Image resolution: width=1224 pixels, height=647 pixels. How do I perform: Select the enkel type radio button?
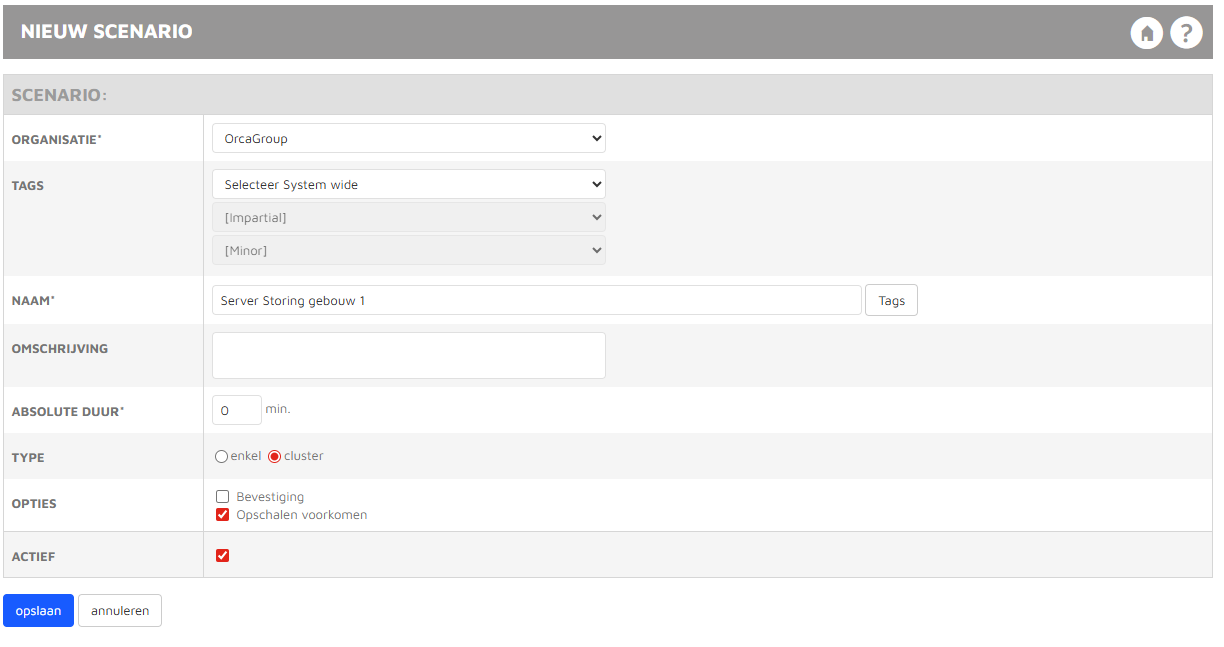click(221, 456)
